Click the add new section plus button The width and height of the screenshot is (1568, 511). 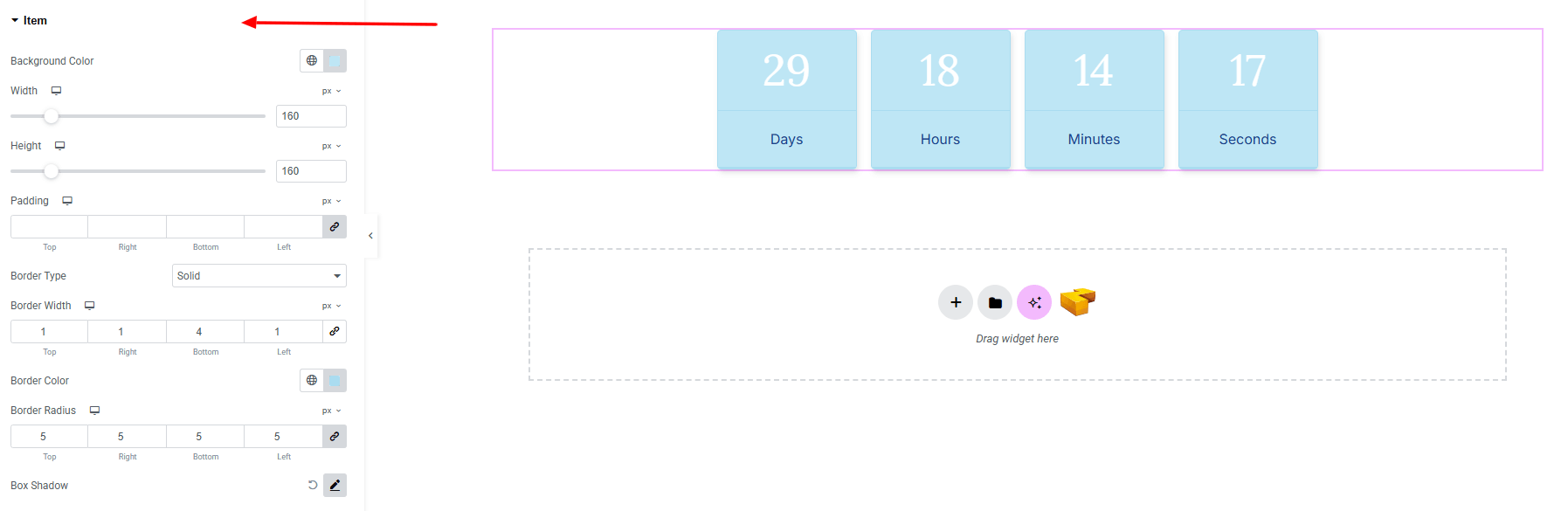coord(956,302)
